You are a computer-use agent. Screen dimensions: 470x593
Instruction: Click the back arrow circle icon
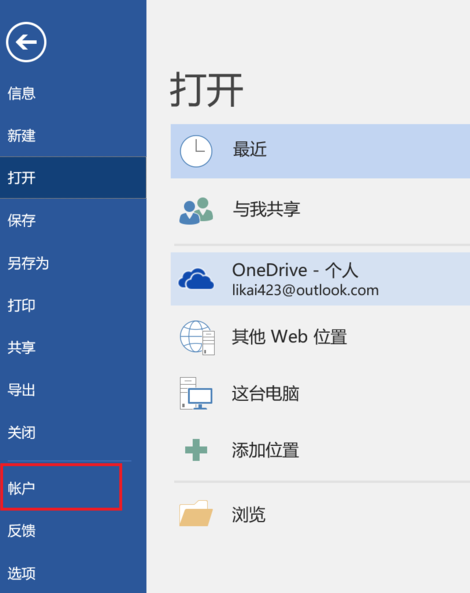pos(26,42)
